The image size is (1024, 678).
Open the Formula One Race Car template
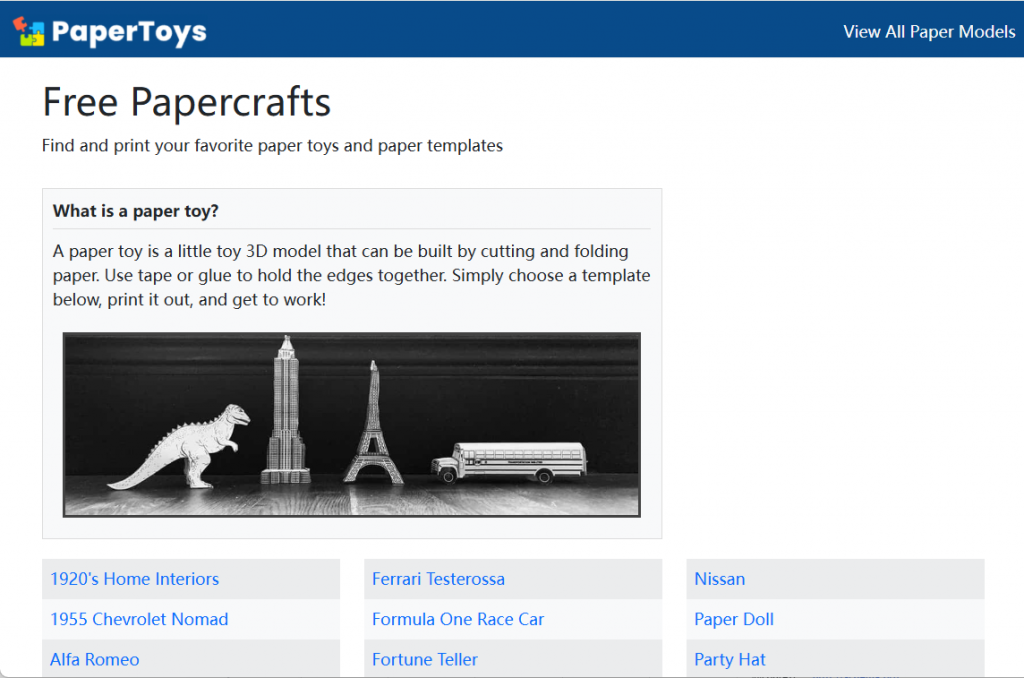pos(458,619)
